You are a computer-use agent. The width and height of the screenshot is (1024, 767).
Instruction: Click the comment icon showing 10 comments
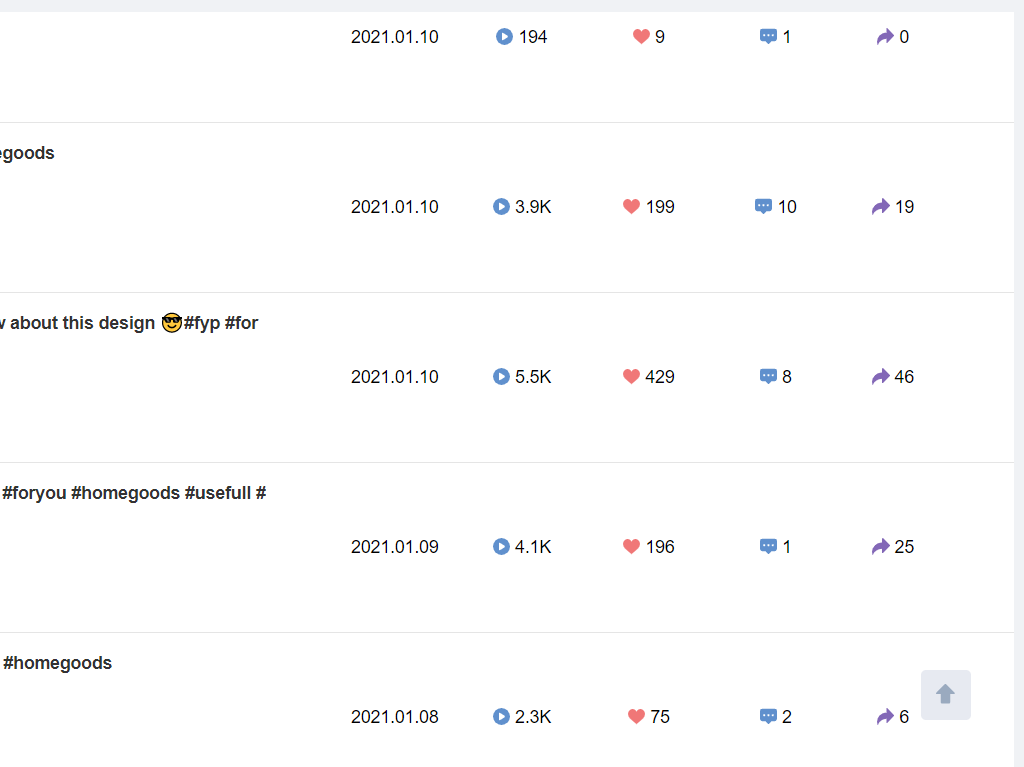763,207
